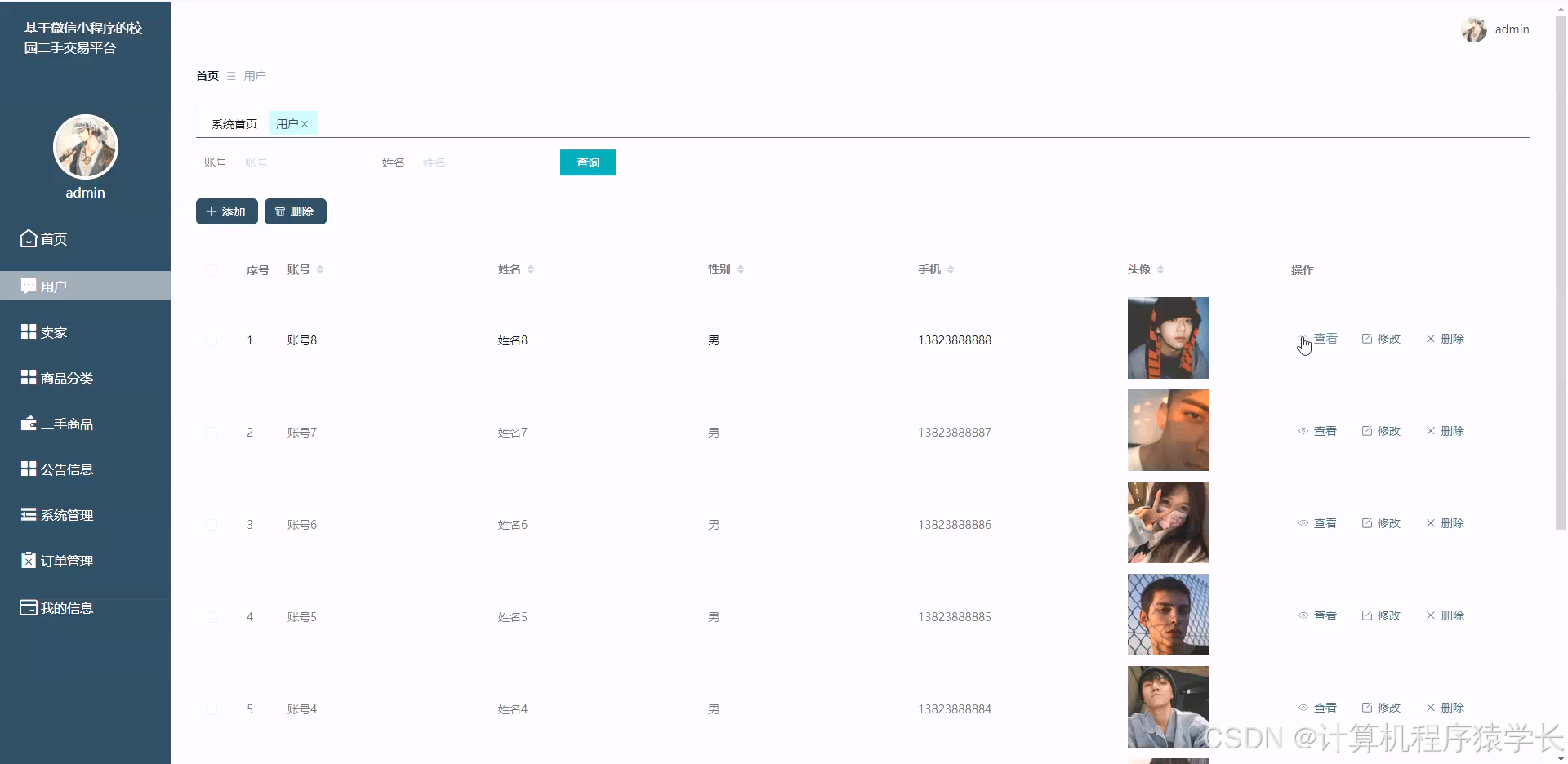Open the 首页 home sidebar item
The image size is (1568, 764).
coord(85,239)
